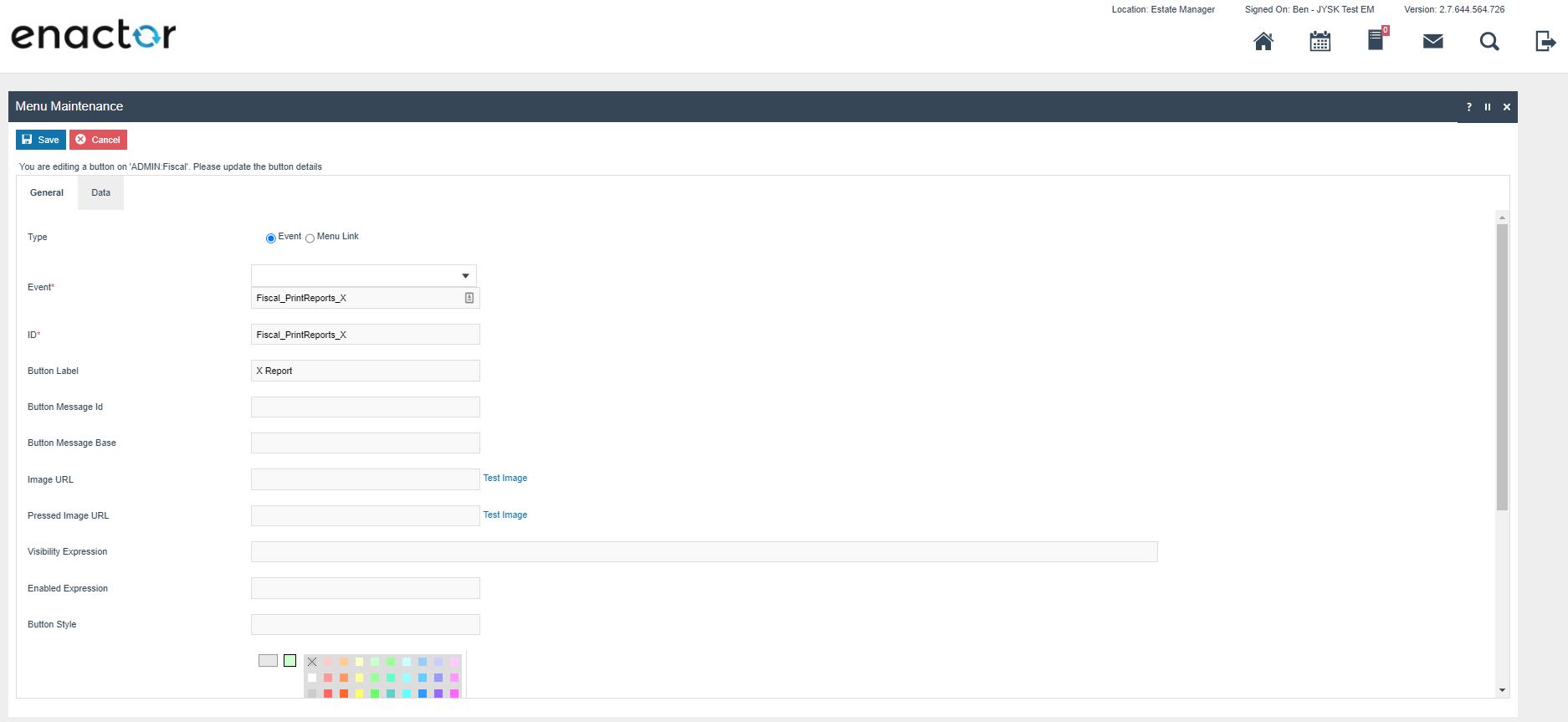
Task: Select the Event radio button
Action: [x=270, y=238]
